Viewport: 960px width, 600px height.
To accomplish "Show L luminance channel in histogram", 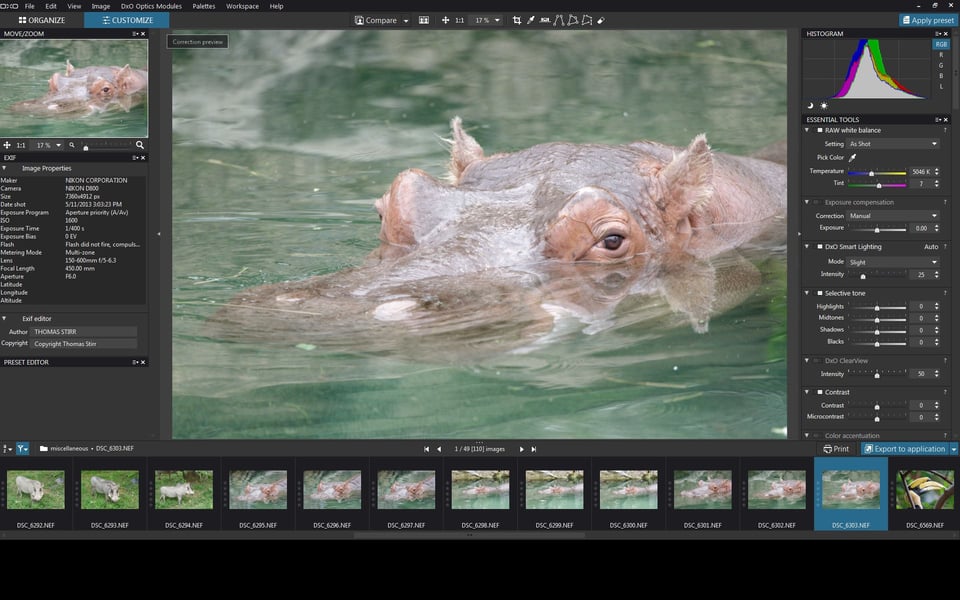I will click(x=941, y=87).
